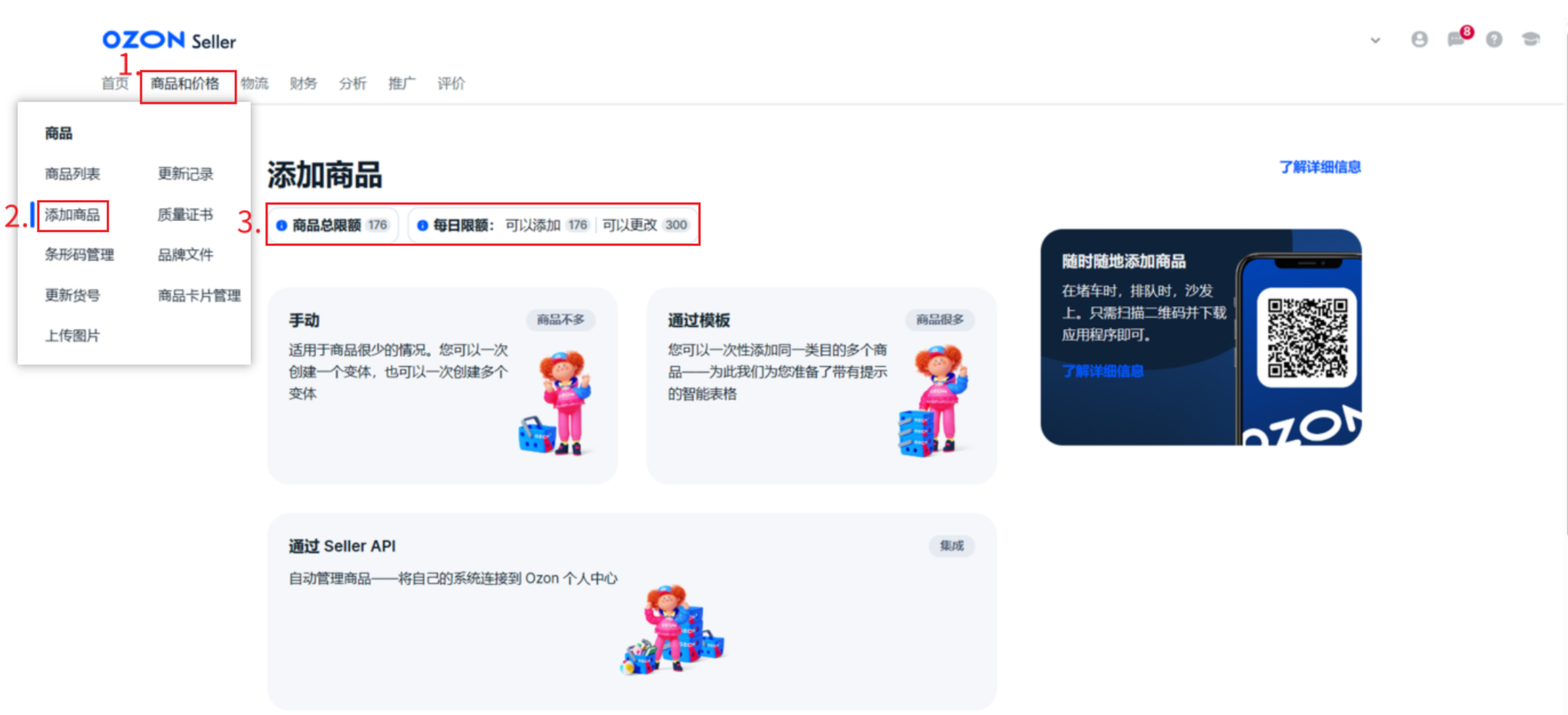This screenshot has width=1568, height=715.
Task: Click the 商品总限额 176 limit chip
Action: 333,225
